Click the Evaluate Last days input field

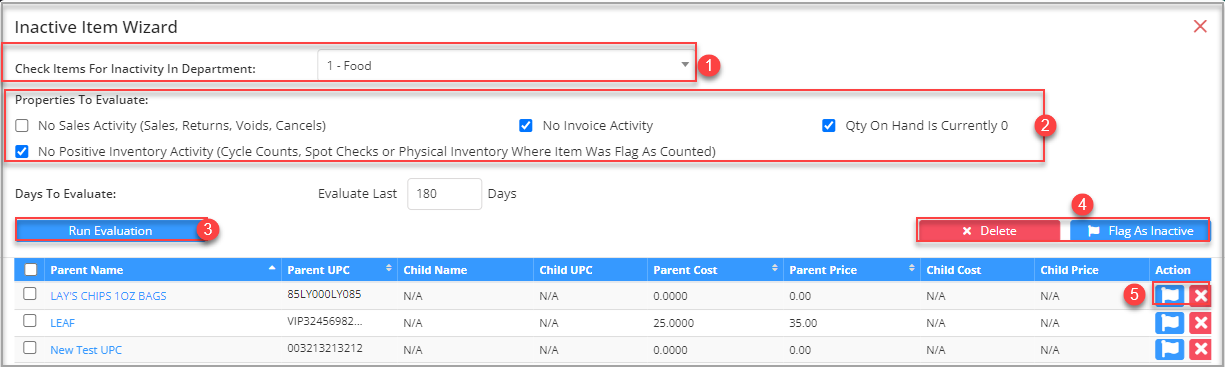coord(445,193)
